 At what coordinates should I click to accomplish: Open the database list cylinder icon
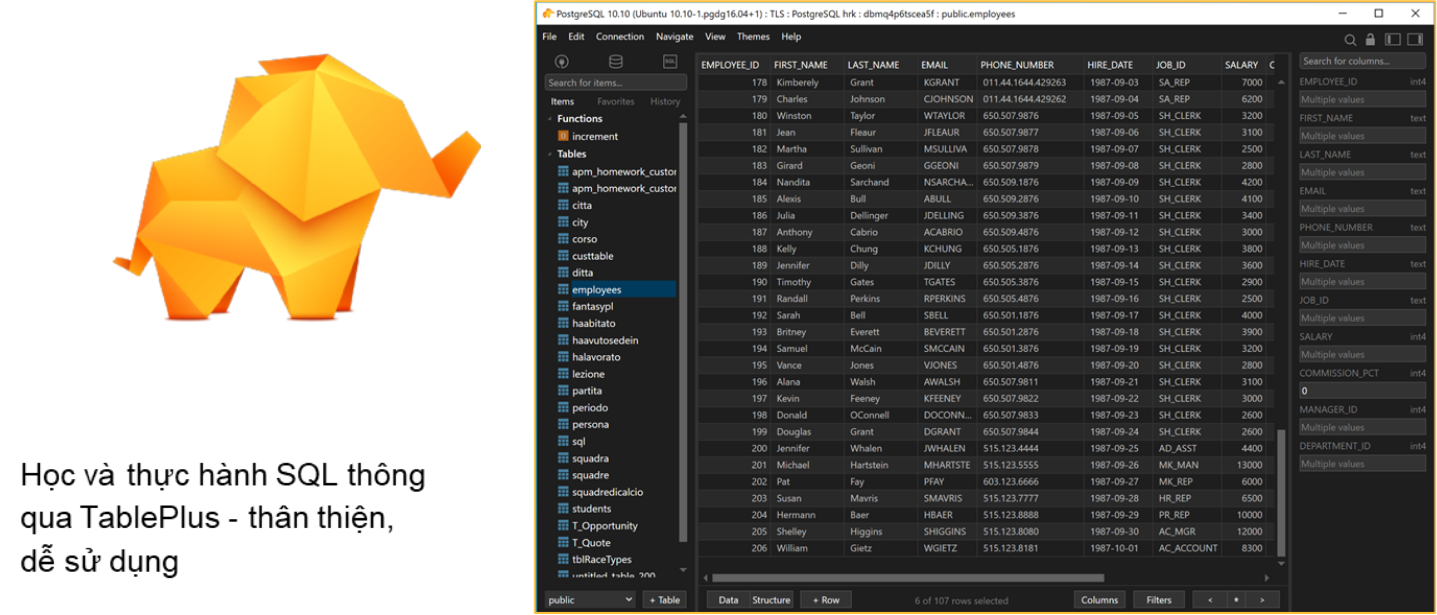tap(615, 62)
